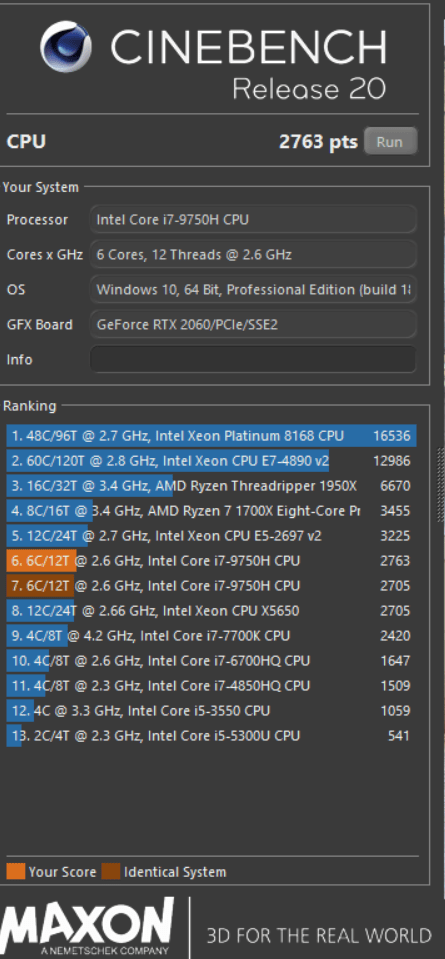Screen dimensions: 445x959
Task: Select Ryzen 7 1700X ranking row
Action: (211, 511)
